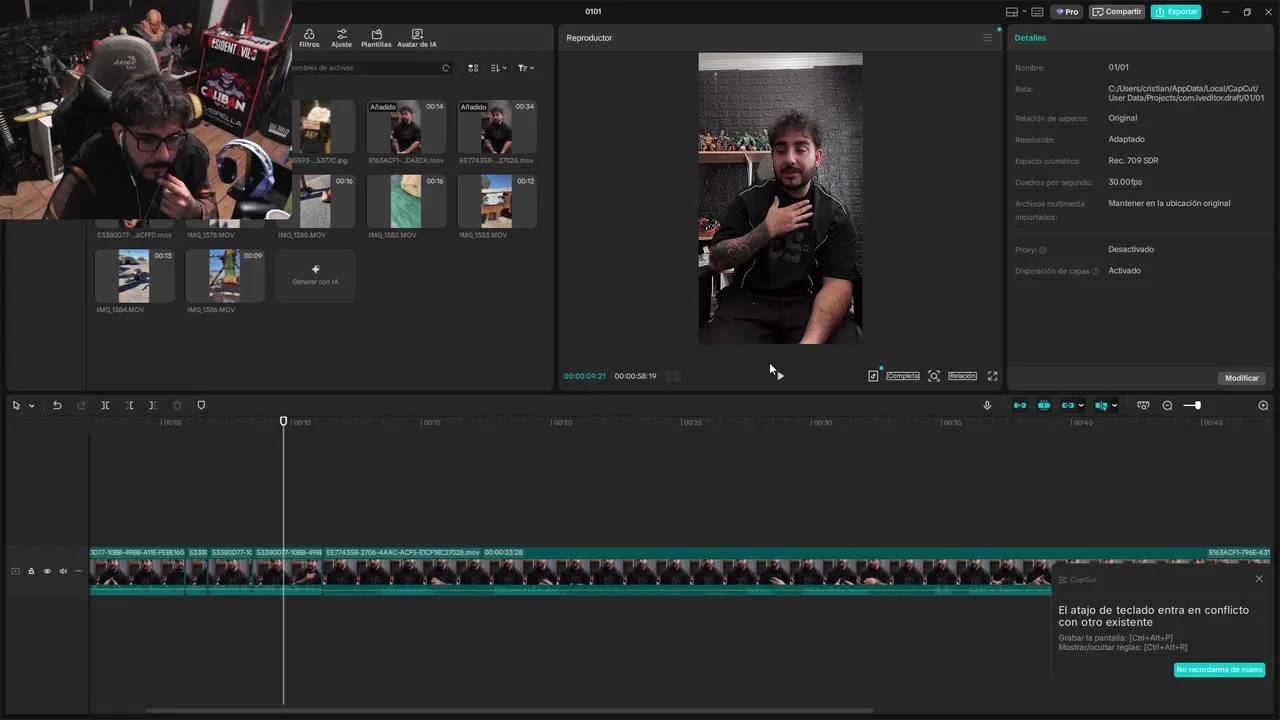
Task: Click the Completa button in the player
Action: (x=903, y=376)
